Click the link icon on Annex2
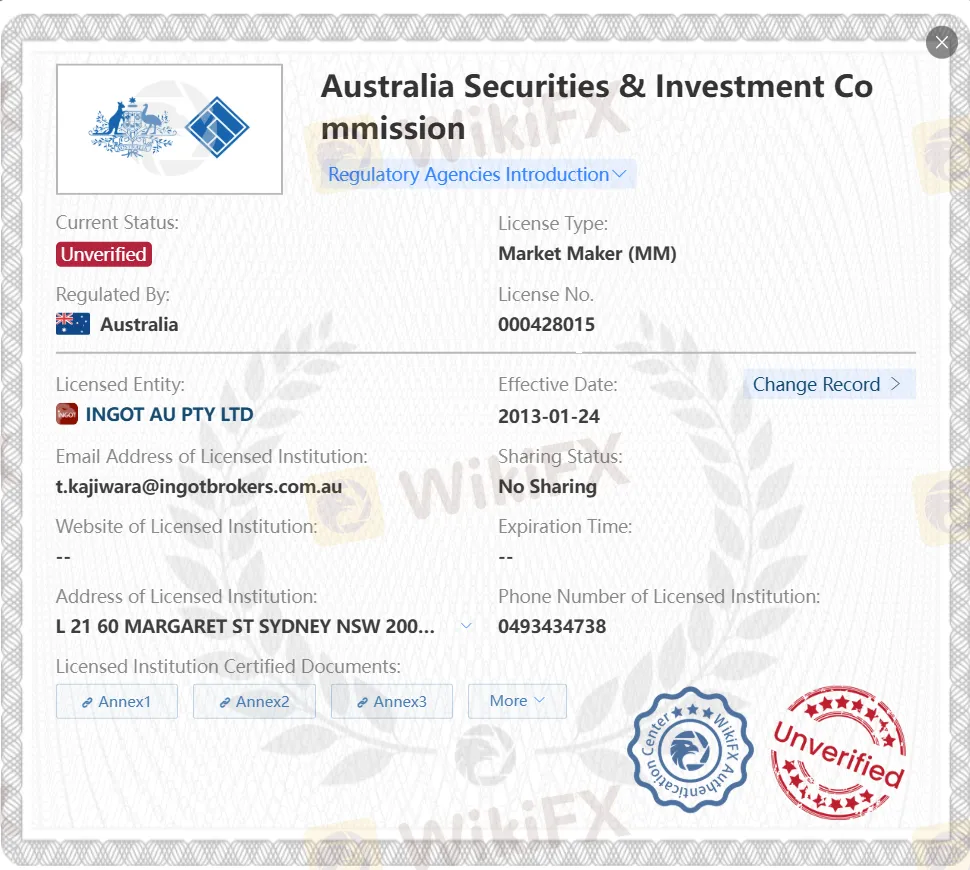970x870 pixels. (222, 702)
